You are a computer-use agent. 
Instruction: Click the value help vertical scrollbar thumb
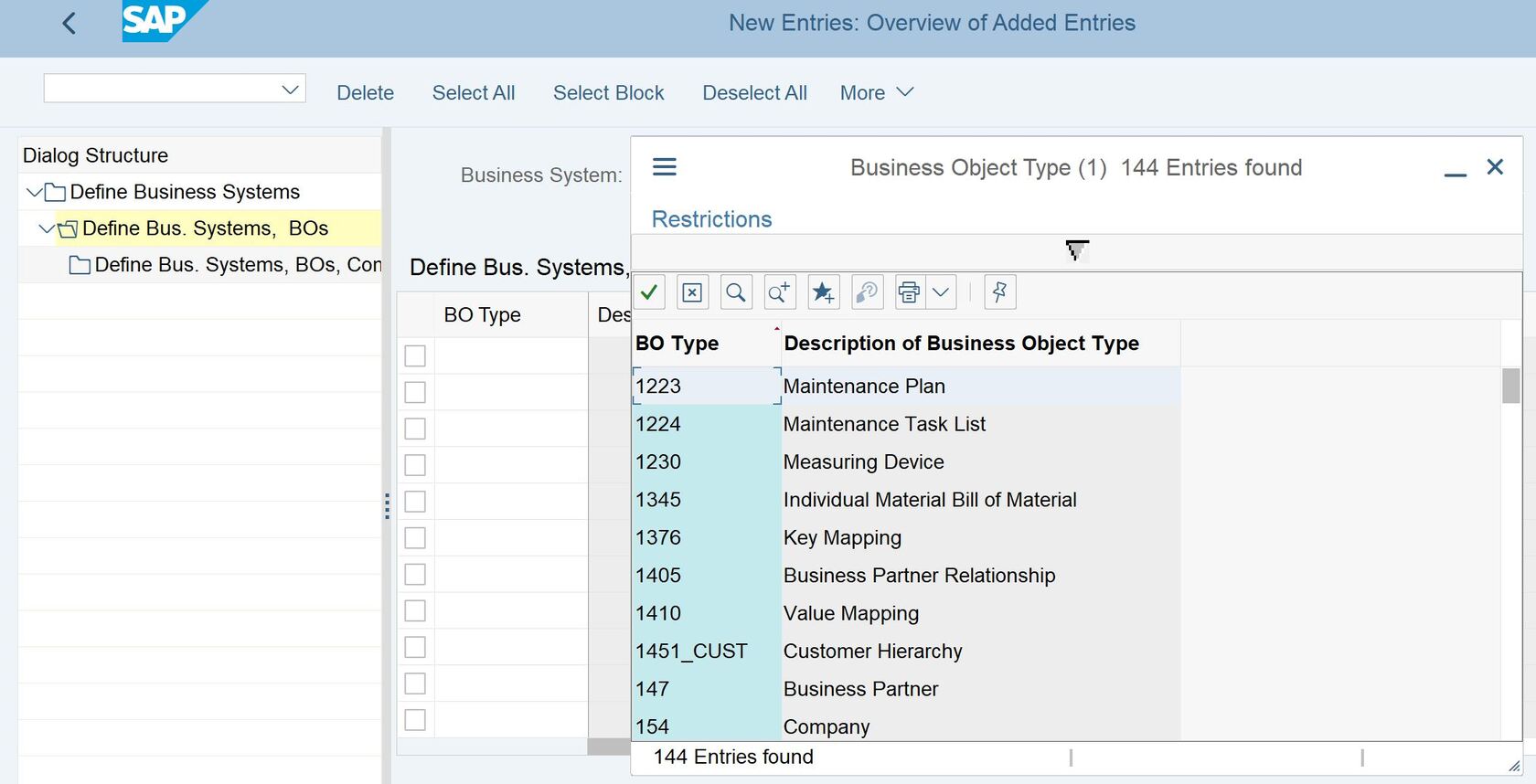pos(1511,386)
